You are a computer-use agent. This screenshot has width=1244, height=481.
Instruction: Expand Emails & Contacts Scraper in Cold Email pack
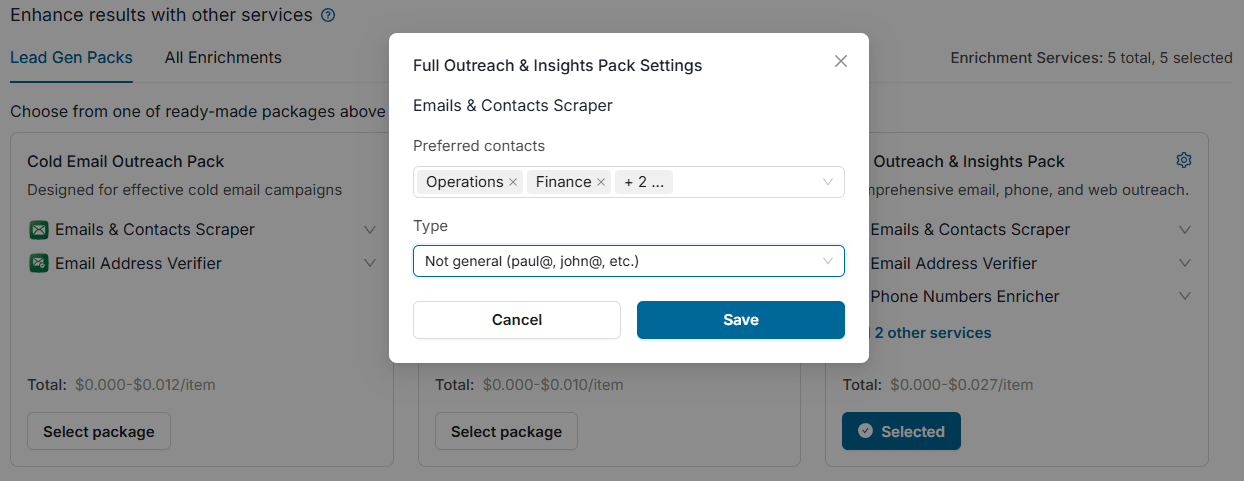coord(370,230)
